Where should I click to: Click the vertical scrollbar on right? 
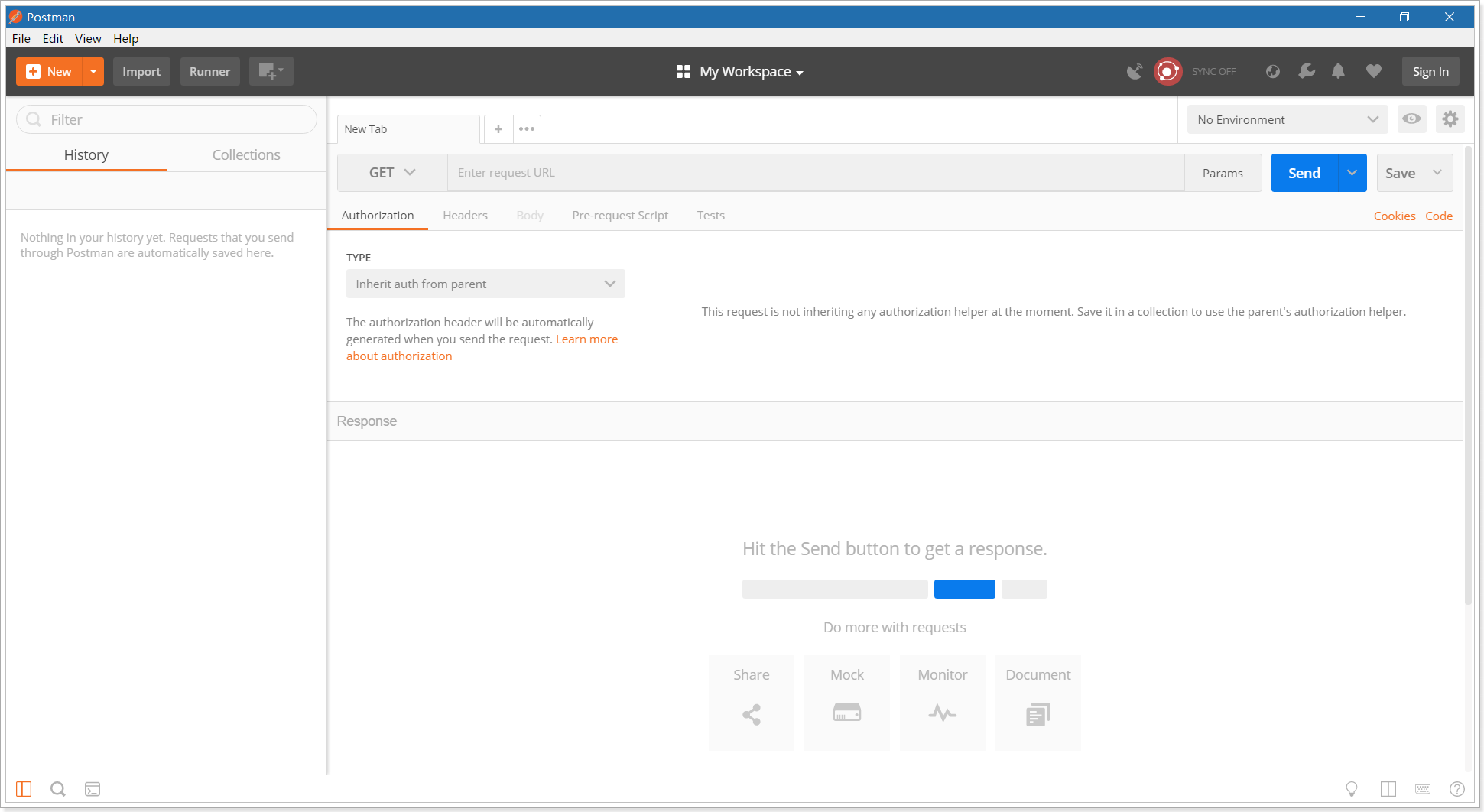click(x=1469, y=375)
